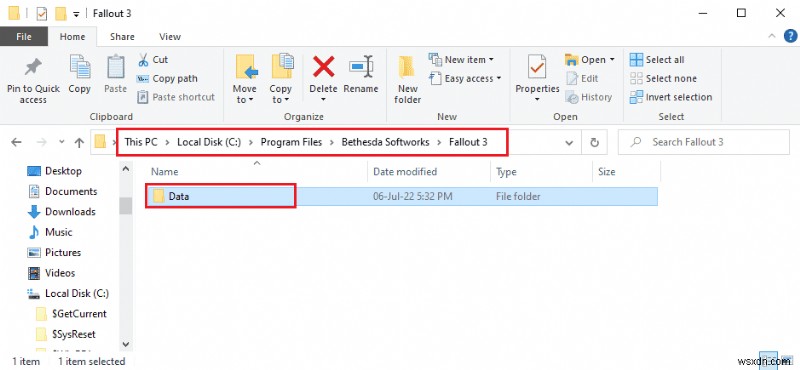Click the Copy ribbon icon
Image resolution: width=800 pixels, height=370 pixels.
pyautogui.click(x=80, y=68)
